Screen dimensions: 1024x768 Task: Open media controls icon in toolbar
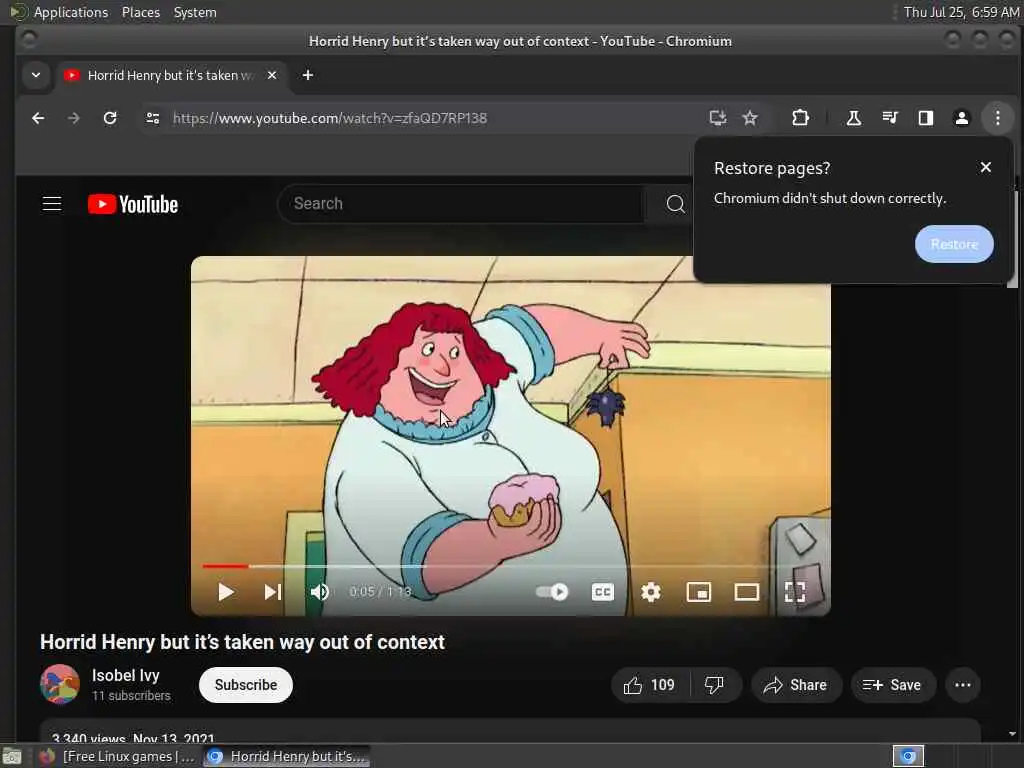(x=889, y=118)
